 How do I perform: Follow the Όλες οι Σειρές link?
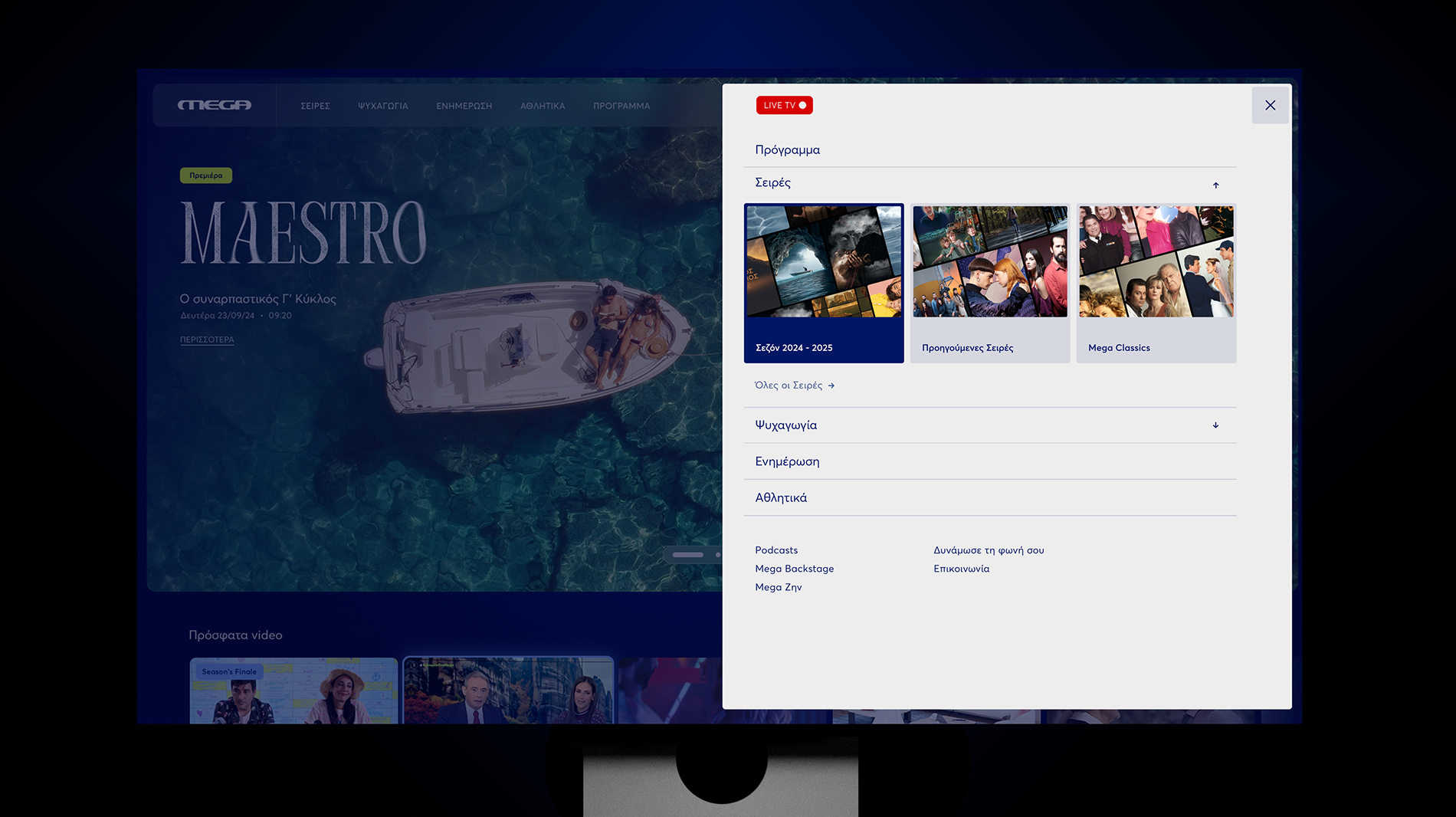tap(795, 386)
